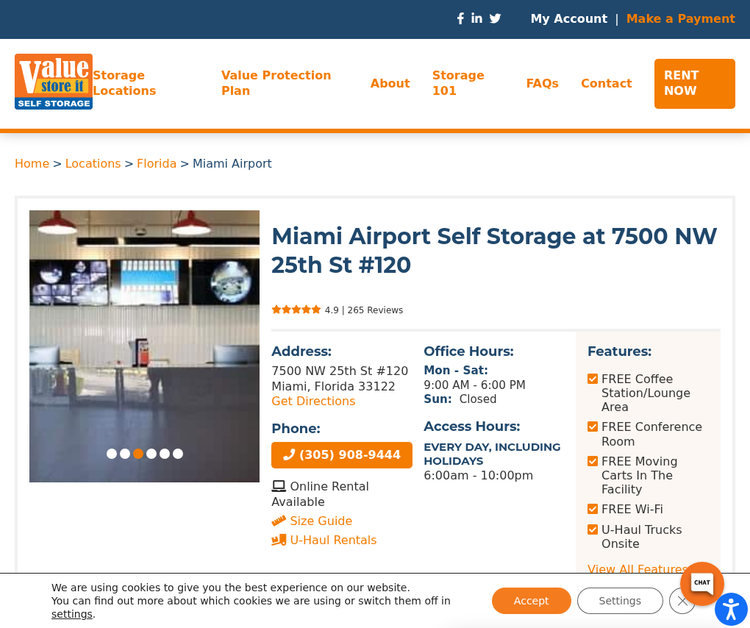Toggle the FREE Wi-Fi checkbox
This screenshot has width=750, height=628.
coord(593,509)
